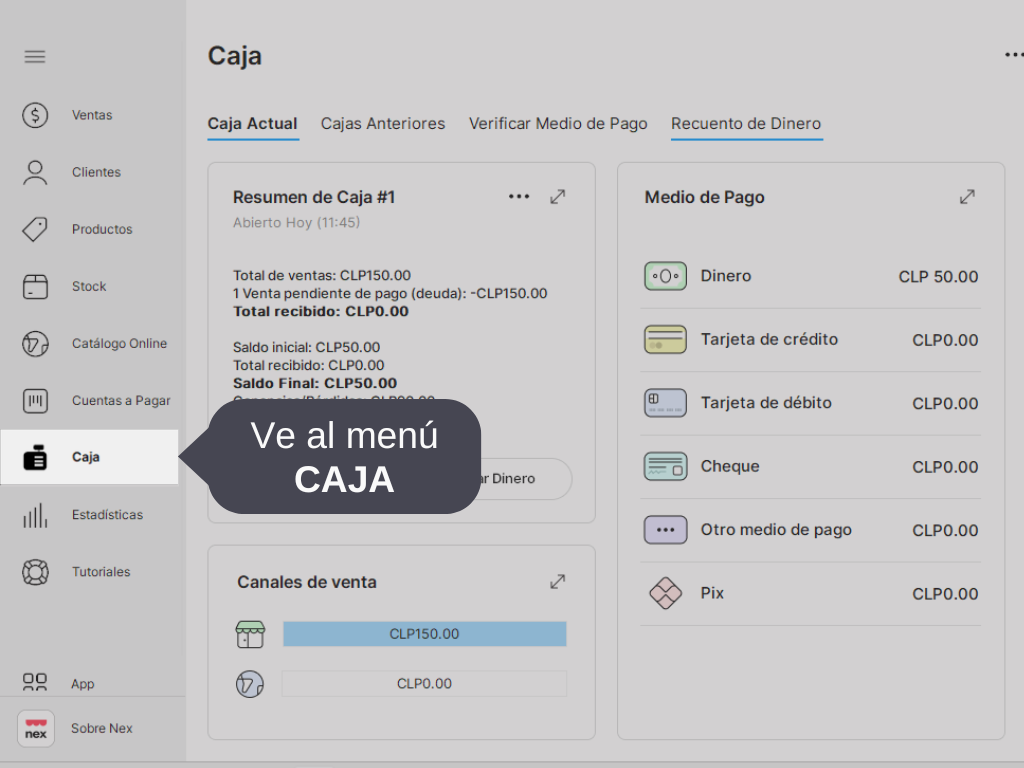Open the page-level three-dot menu beside Caja
Image resolution: width=1024 pixels, height=768 pixels.
(x=1013, y=55)
